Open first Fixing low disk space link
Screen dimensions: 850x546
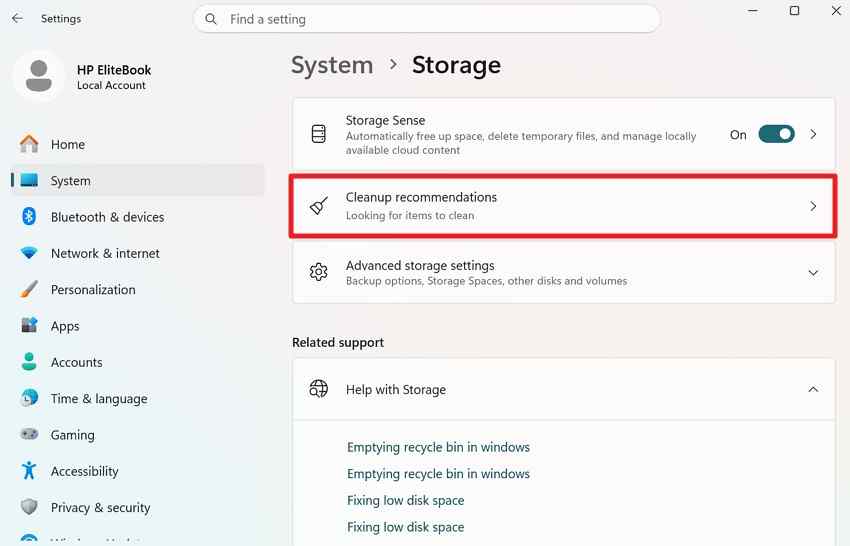click(405, 500)
